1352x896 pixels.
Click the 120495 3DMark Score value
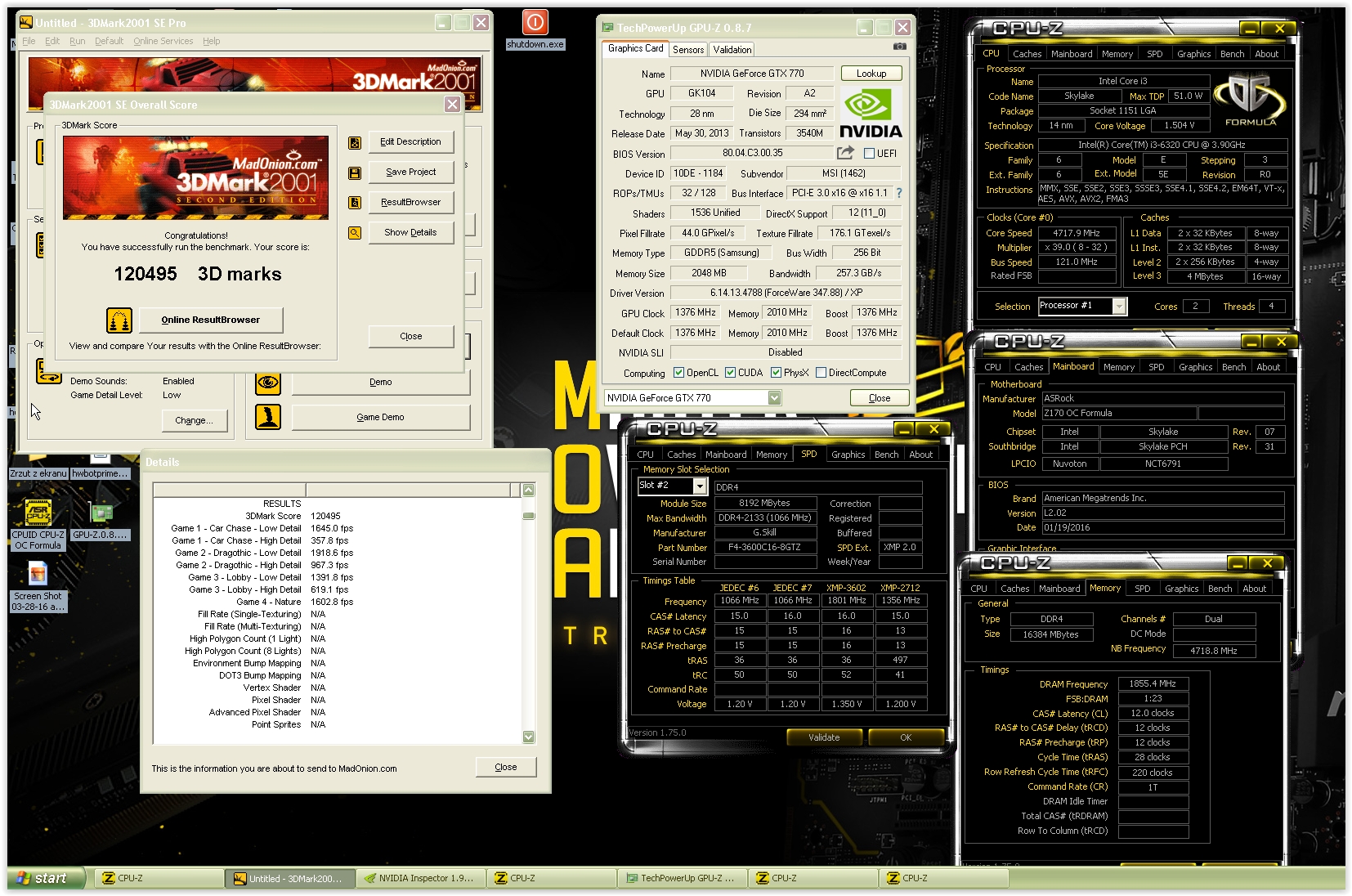325,516
